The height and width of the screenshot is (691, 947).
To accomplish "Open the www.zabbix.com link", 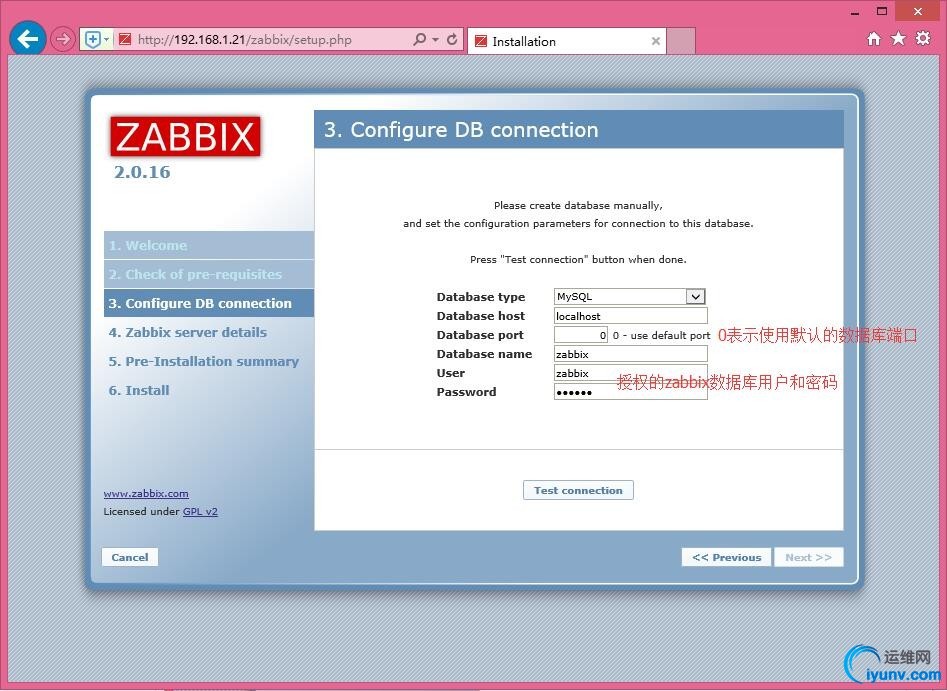I will tap(146, 493).
